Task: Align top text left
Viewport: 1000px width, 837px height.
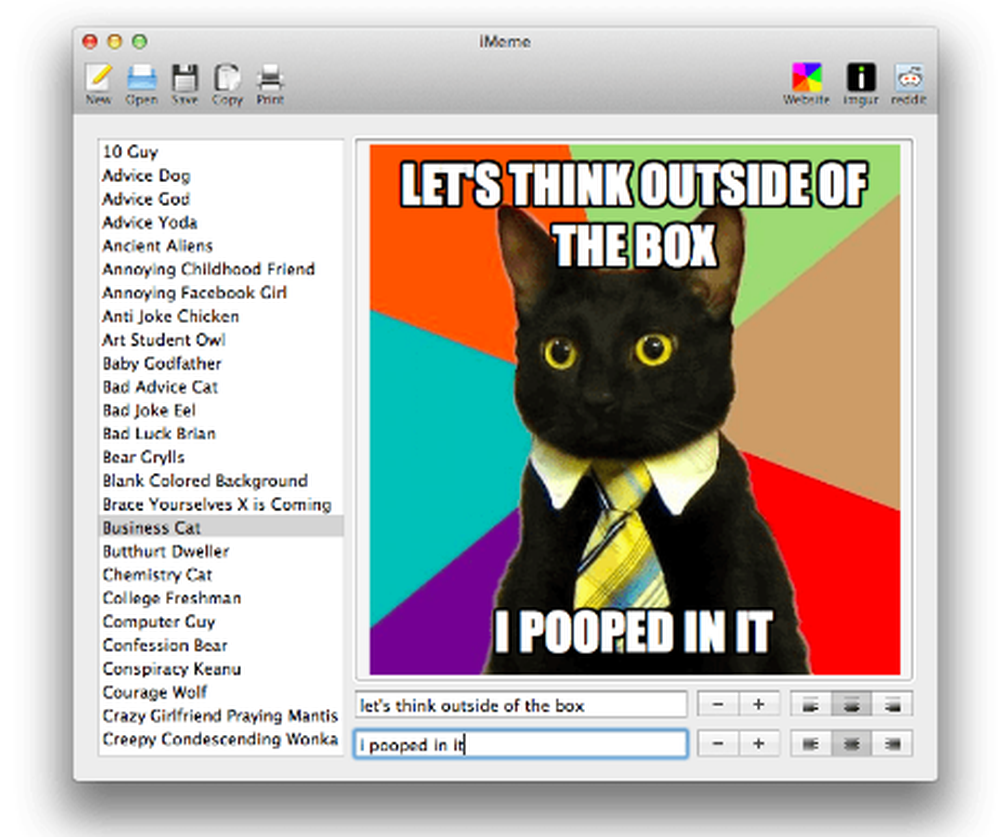Action: coord(811,704)
